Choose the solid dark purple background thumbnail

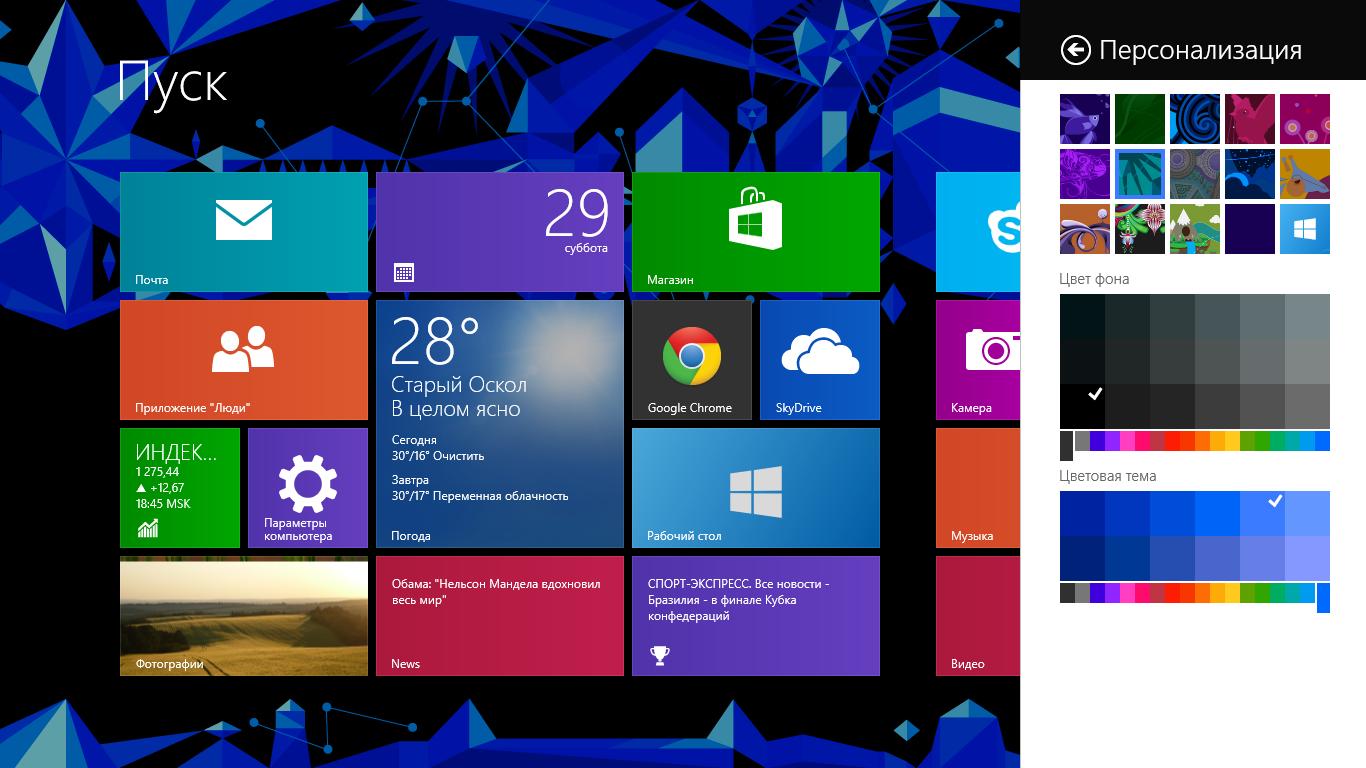pyautogui.click(x=1250, y=229)
